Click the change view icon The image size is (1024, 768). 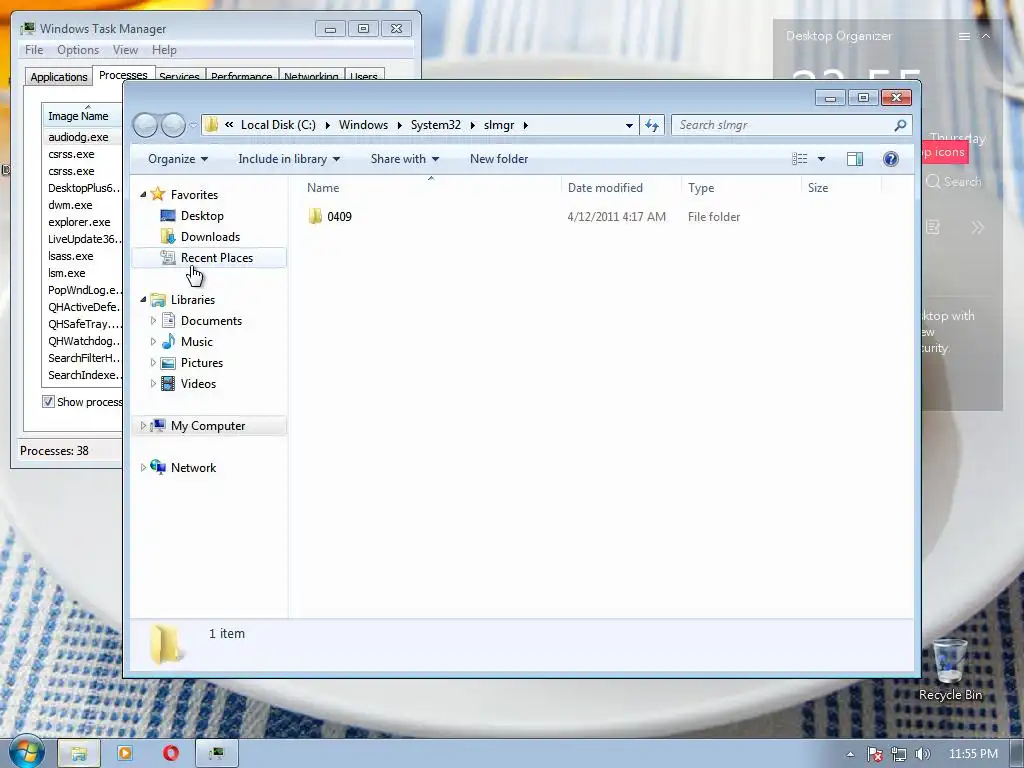[x=799, y=159]
